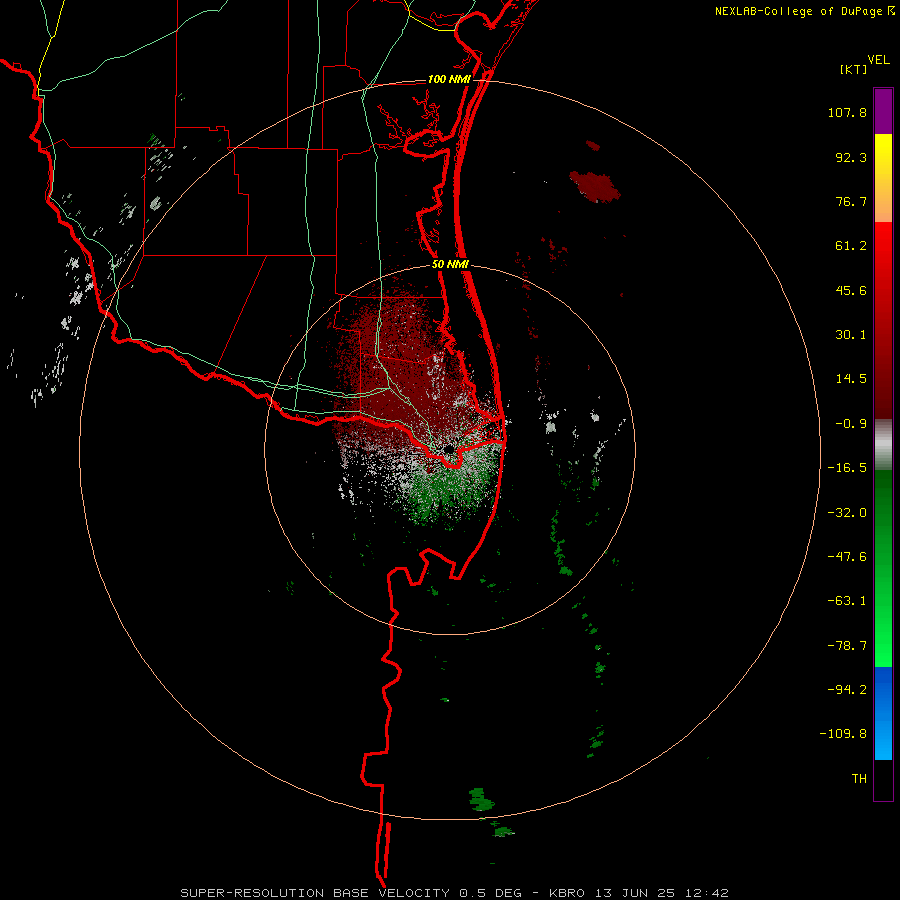Select the -109.8 legend value
This screenshot has width=900, height=900.
coord(843,734)
